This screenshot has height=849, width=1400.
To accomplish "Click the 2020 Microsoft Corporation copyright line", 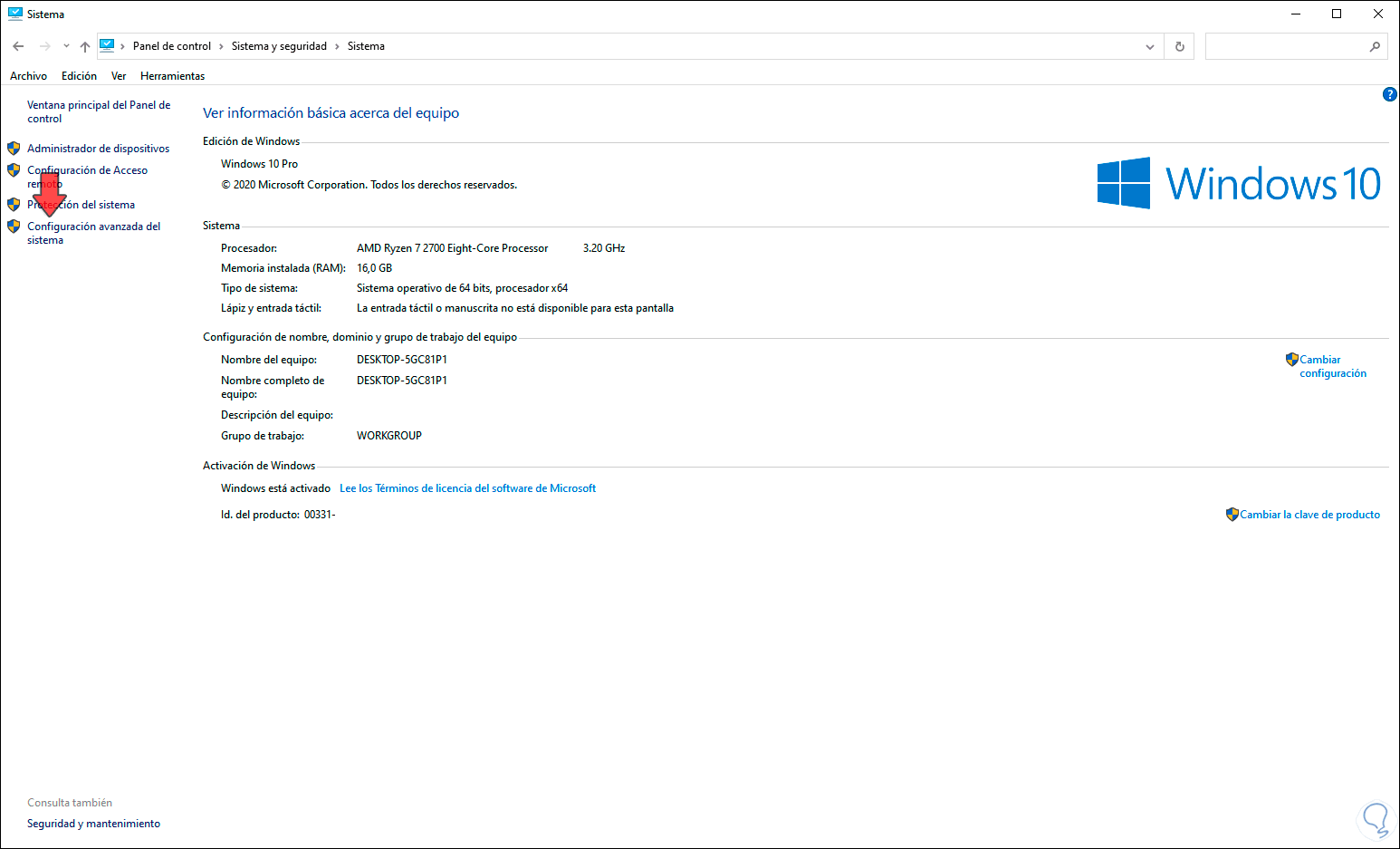I will pyautogui.click(x=369, y=185).
